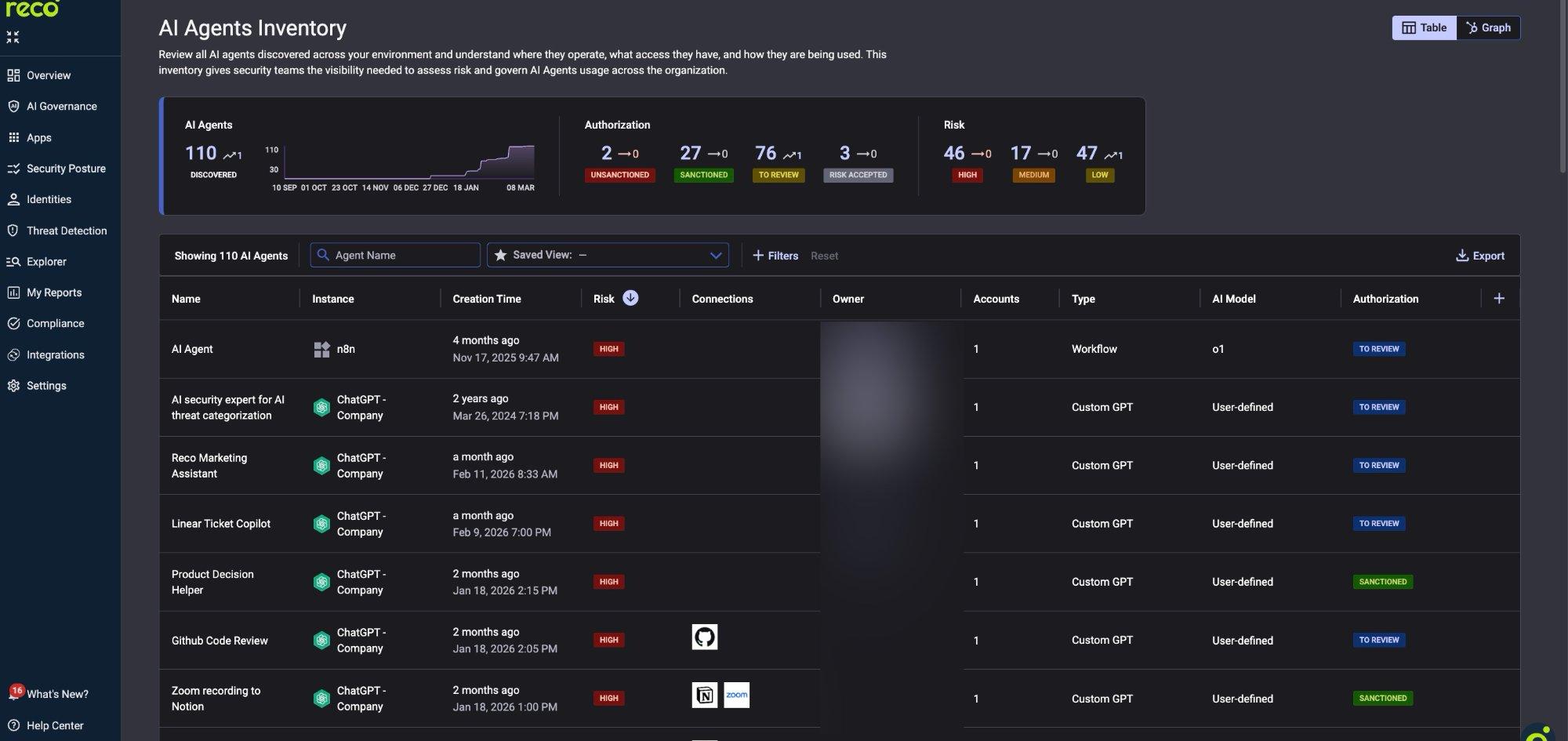The height and width of the screenshot is (741, 1568).
Task: Click the n8n instance icon on AI Agent row
Action: click(322, 350)
